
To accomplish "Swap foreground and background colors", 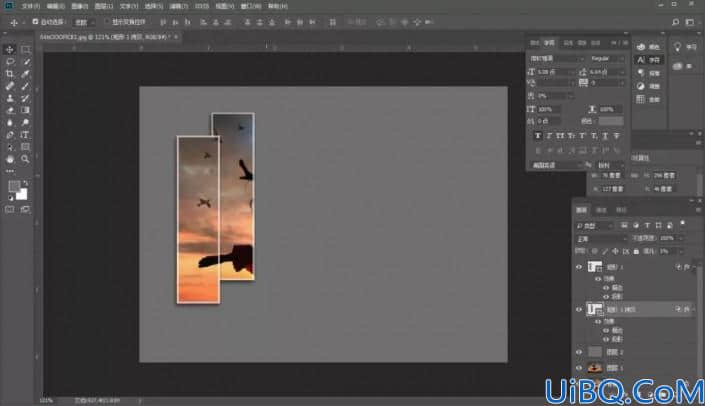I will click(x=26, y=183).
